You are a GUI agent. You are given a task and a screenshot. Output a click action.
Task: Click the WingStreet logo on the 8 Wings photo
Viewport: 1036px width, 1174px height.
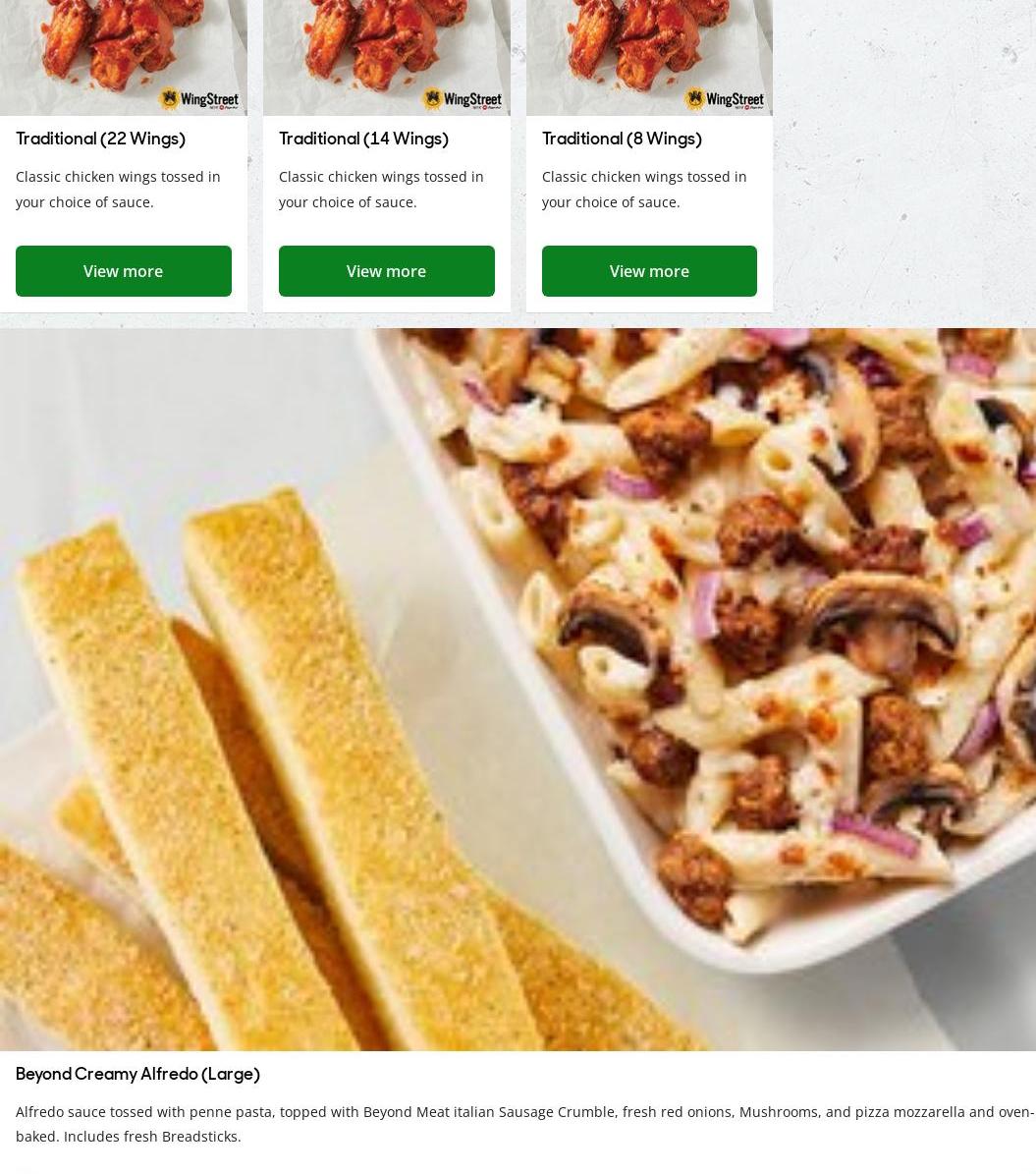[x=725, y=99]
